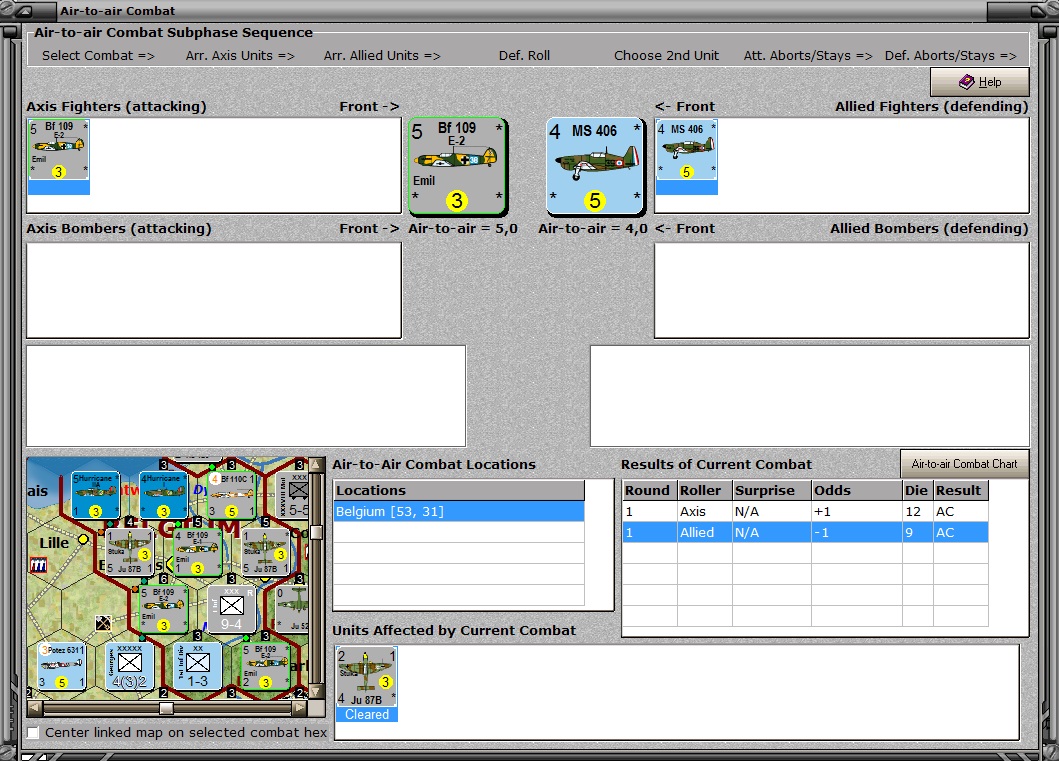Viewport: 1059px width, 761px height.
Task: Click Hurricane I counter on the map
Action: [163, 495]
